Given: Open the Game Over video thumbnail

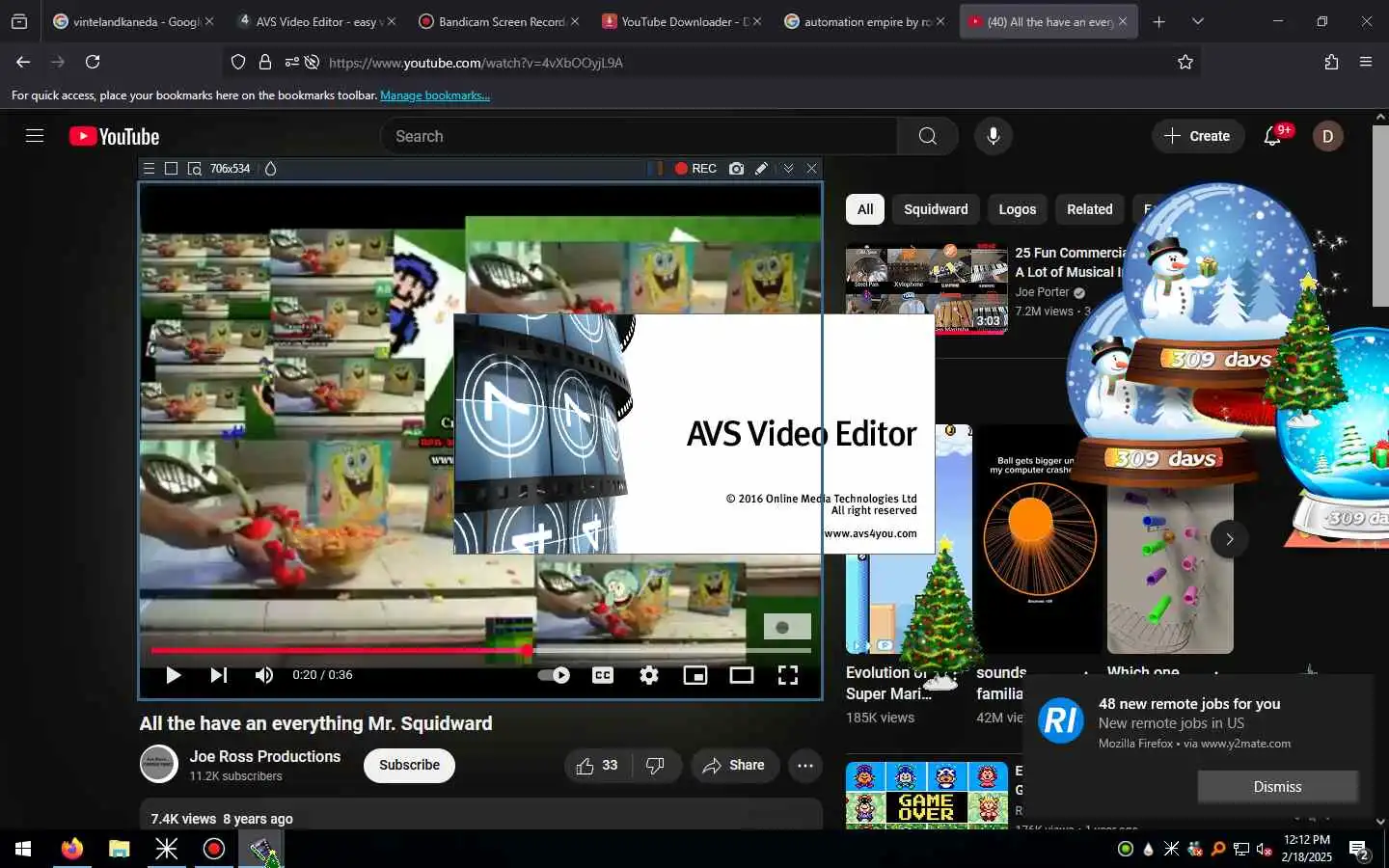Looking at the screenshot, I should pyautogui.click(x=927, y=796).
